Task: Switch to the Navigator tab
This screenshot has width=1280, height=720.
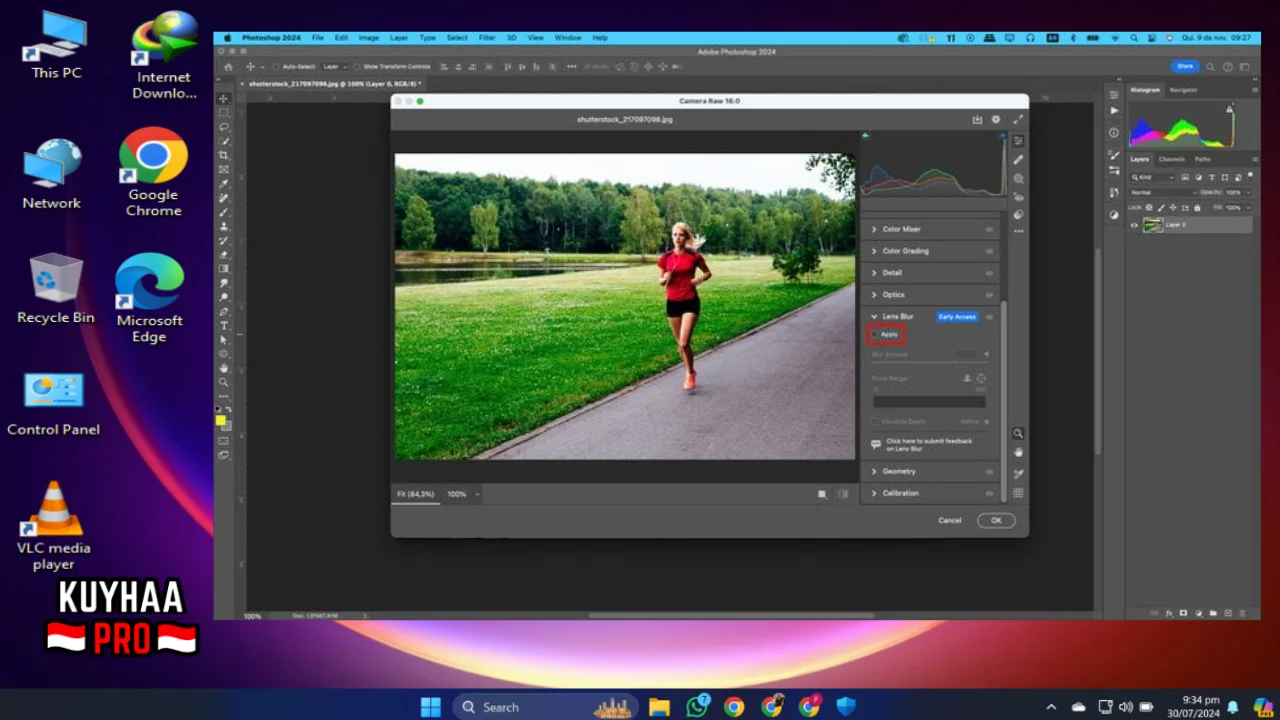Action: 1183,90
